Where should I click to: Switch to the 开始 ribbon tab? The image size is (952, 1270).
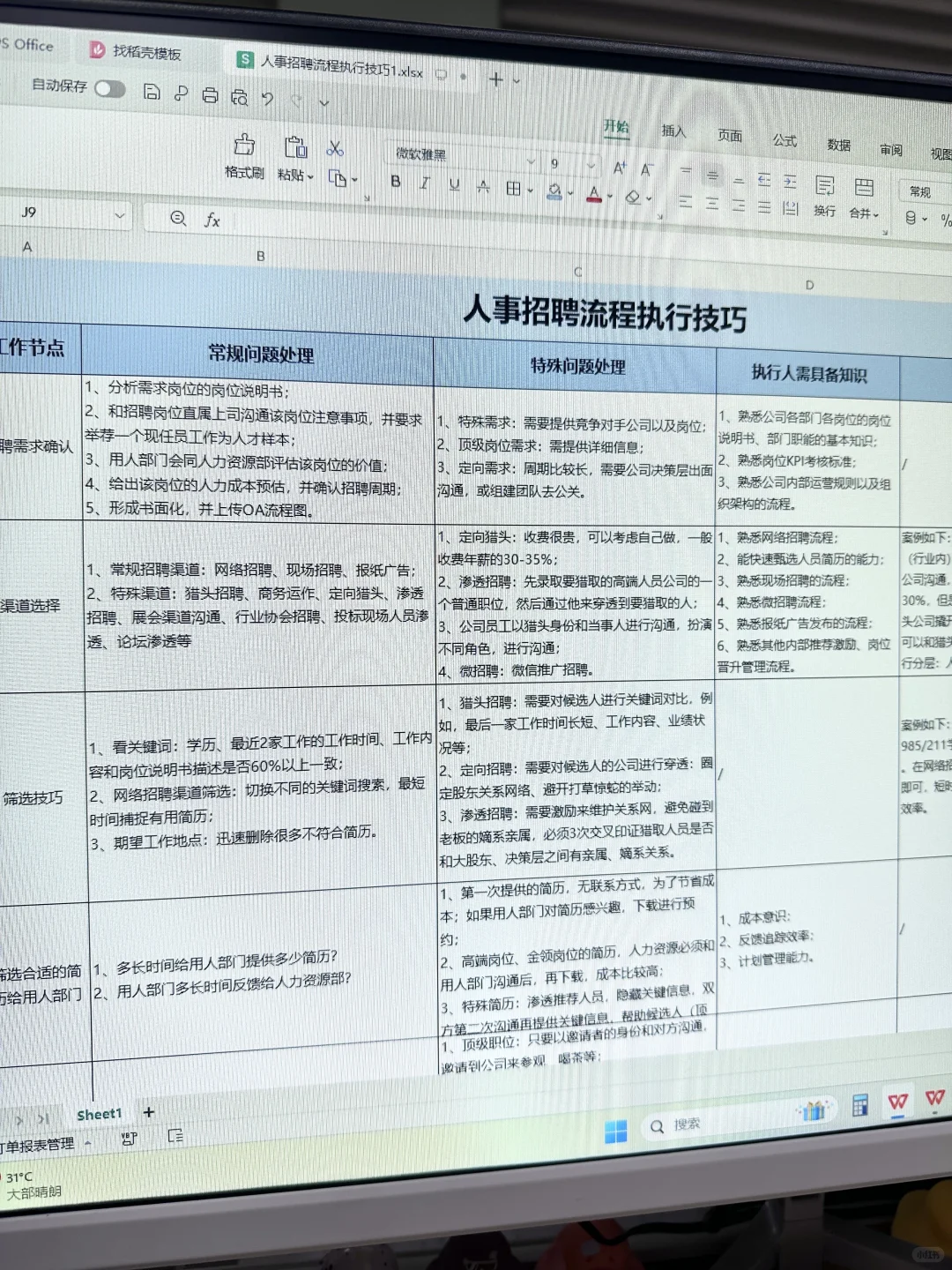[x=616, y=126]
